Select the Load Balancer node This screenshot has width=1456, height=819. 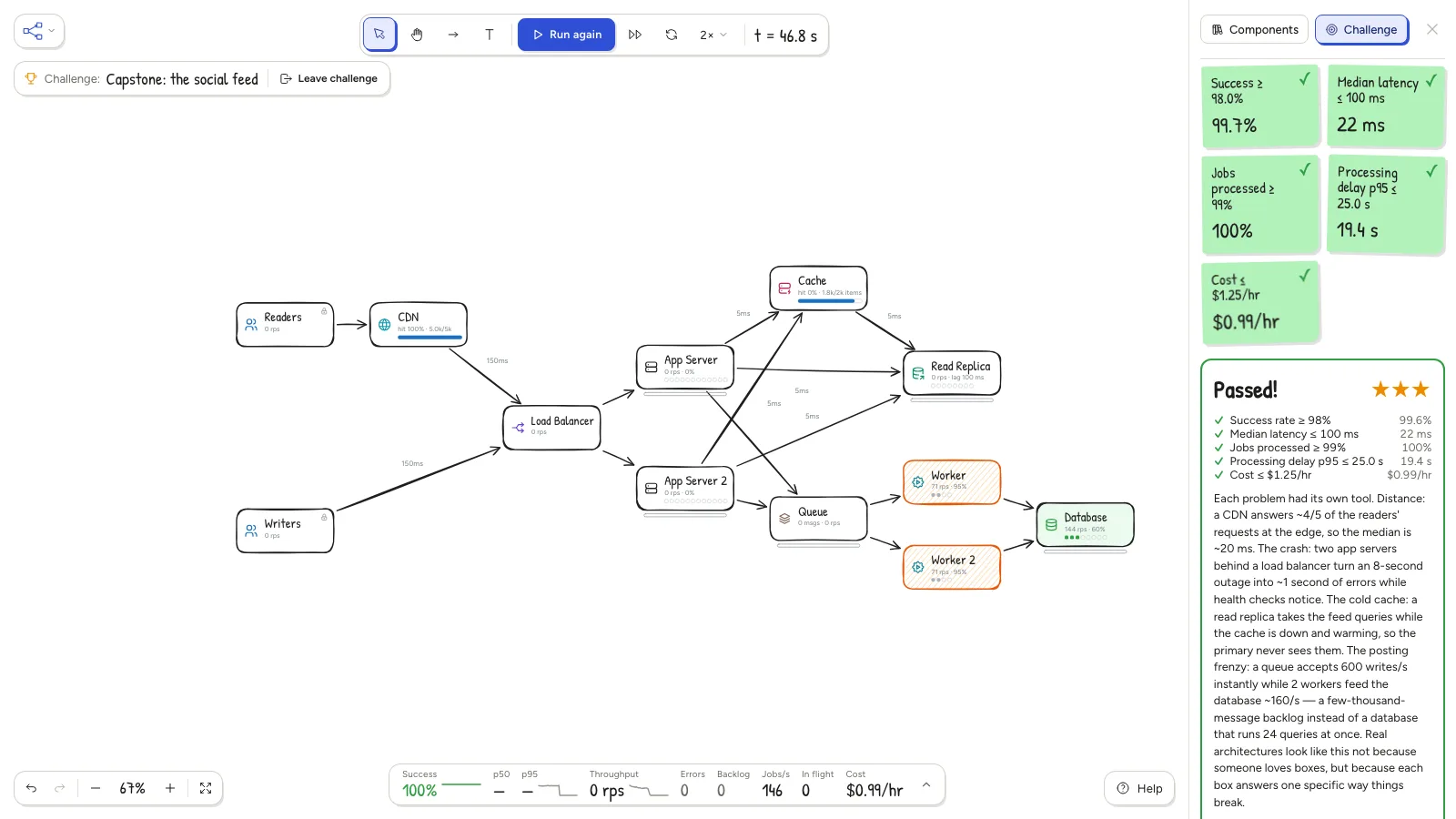pos(552,428)
